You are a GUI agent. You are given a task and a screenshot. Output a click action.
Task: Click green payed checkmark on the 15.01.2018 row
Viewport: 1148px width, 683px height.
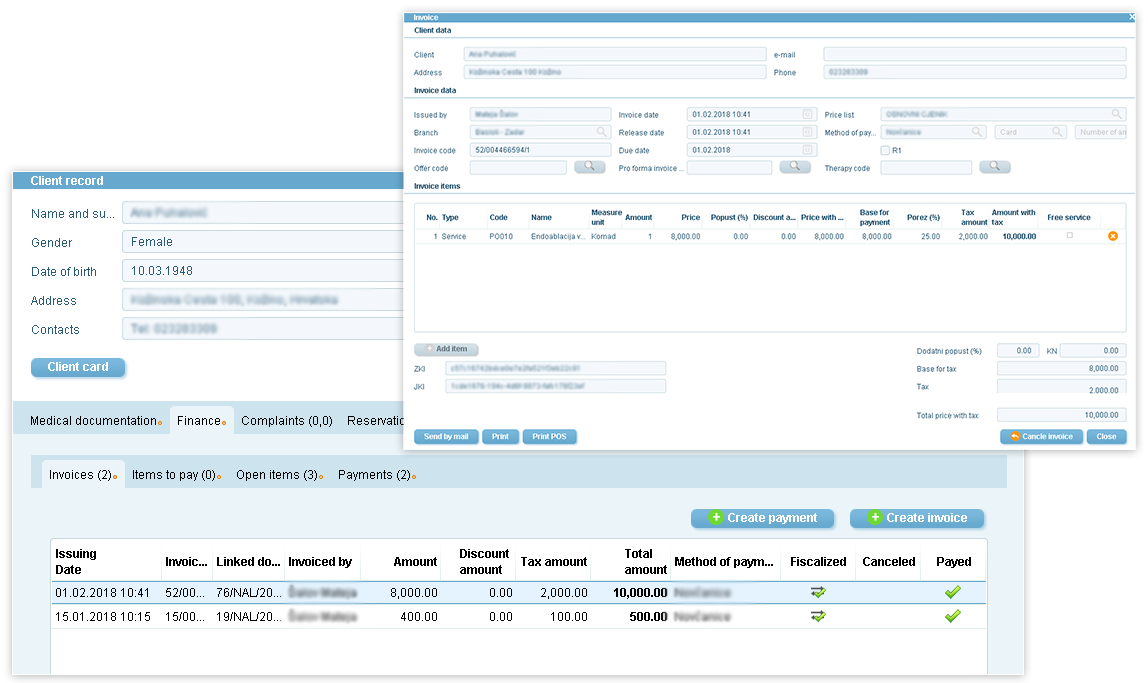pos(952,616)
